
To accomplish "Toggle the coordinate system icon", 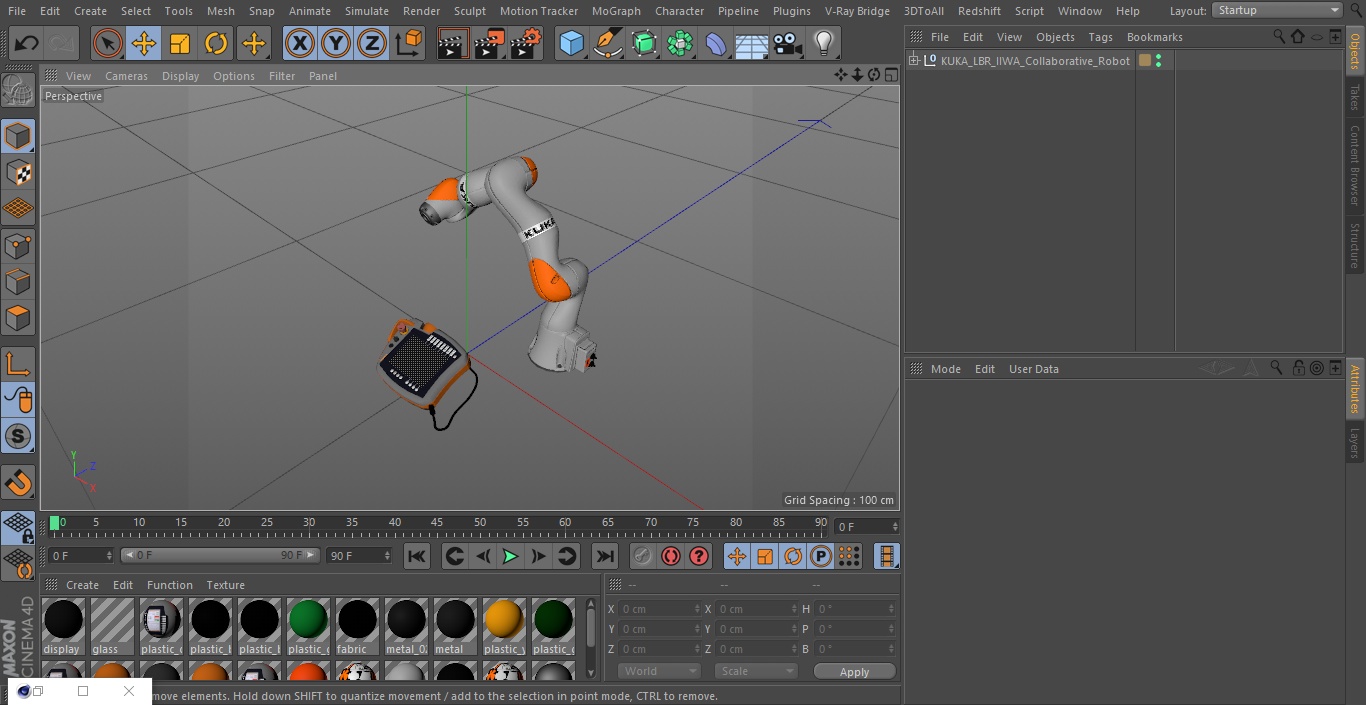I will click(x=409, y=43).
